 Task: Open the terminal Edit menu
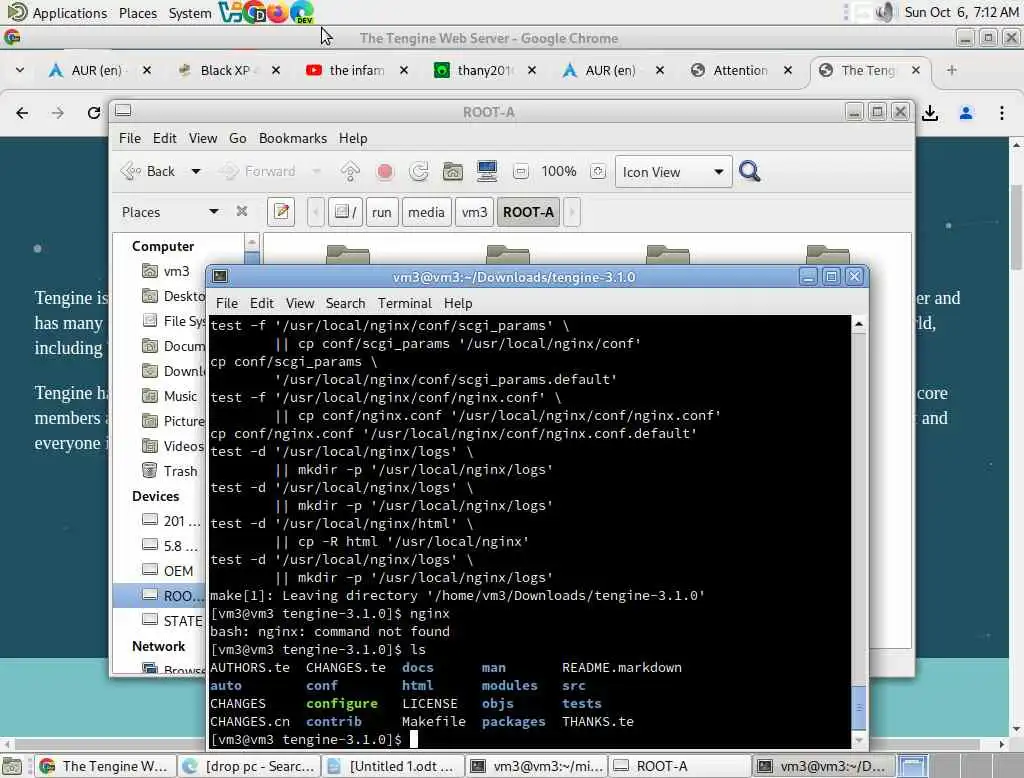click(261, 303)
